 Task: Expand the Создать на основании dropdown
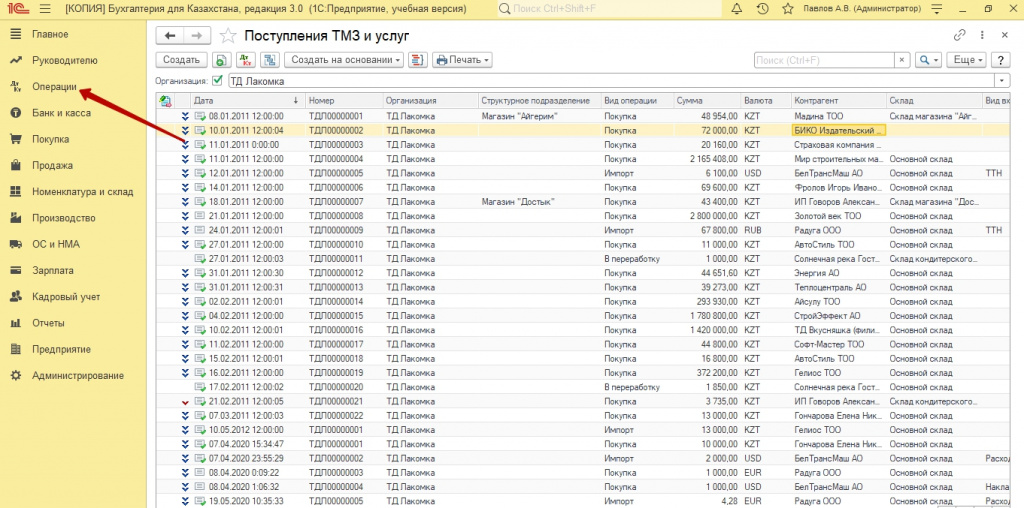(x=344, y=60)
